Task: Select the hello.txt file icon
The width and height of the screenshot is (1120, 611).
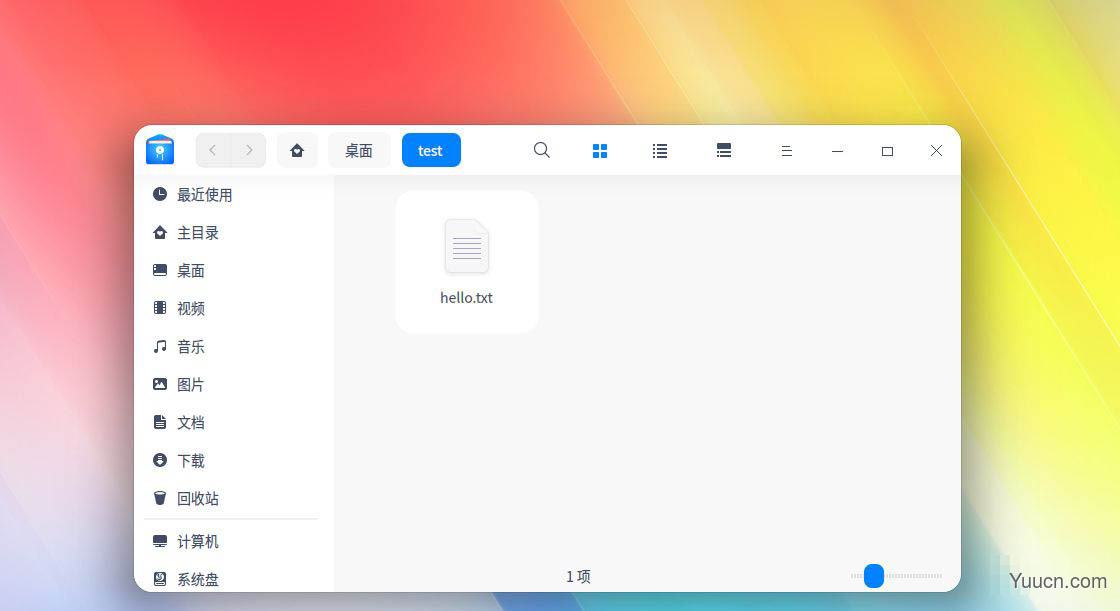Action: [x=466, y=247]
